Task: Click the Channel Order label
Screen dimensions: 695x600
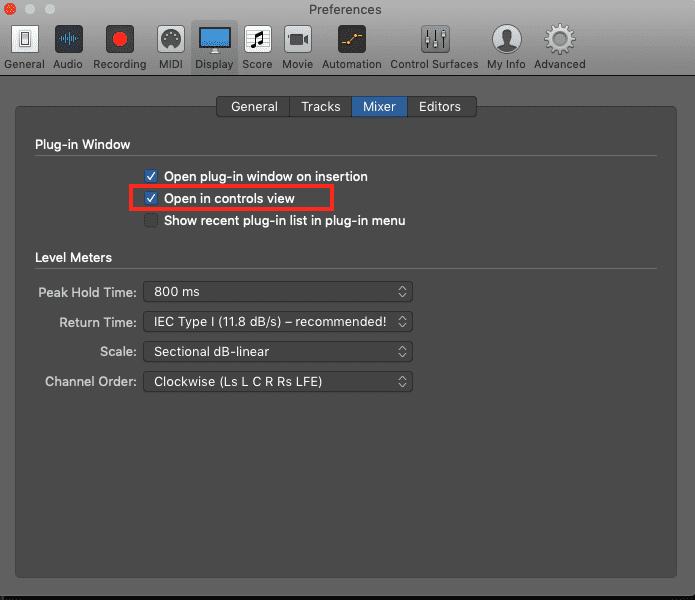Action: (91, 382)
